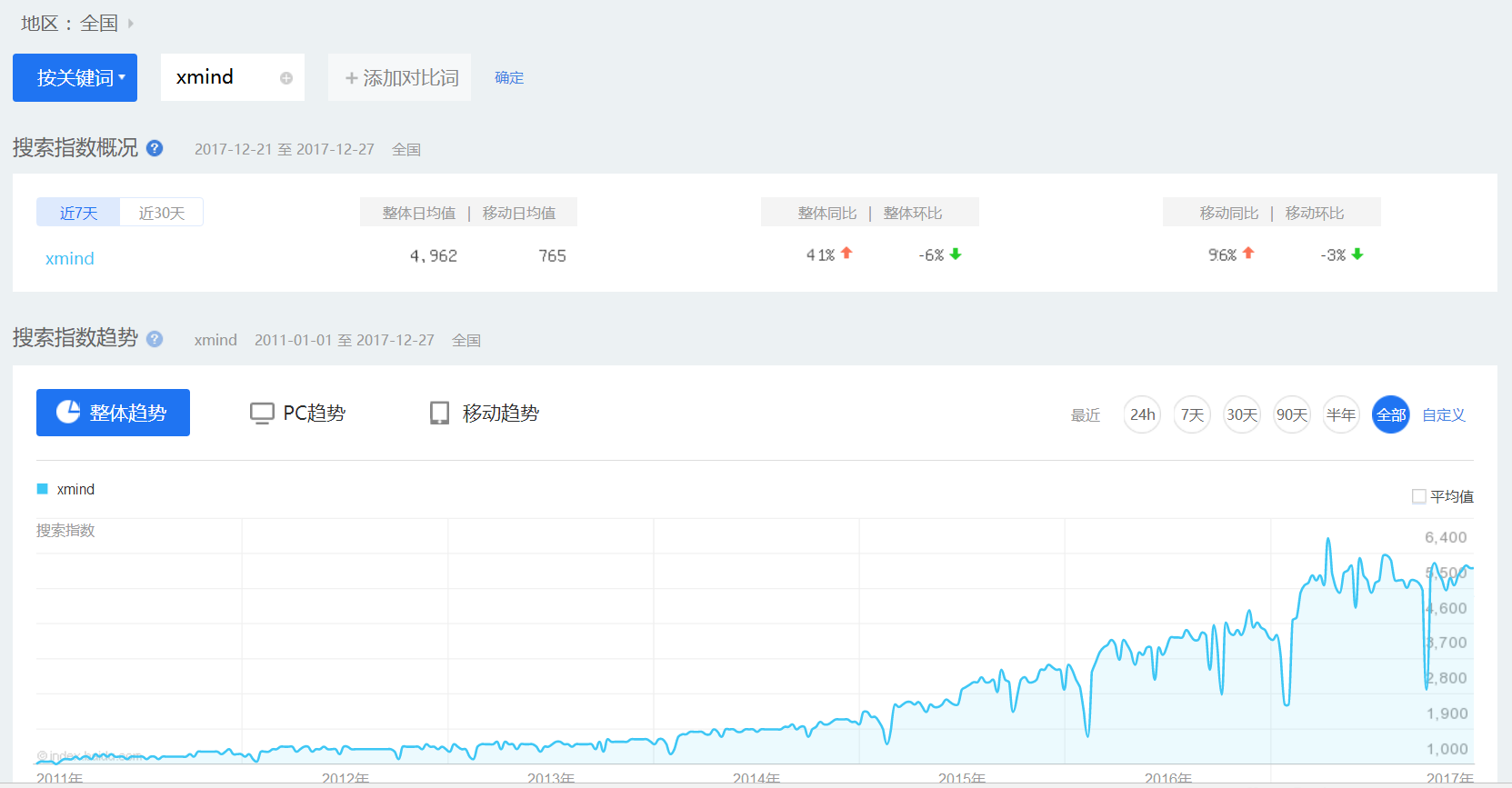Click the pie icon on 整体趋势 button
Screen dimensions: 1512x788
[68, 413]
